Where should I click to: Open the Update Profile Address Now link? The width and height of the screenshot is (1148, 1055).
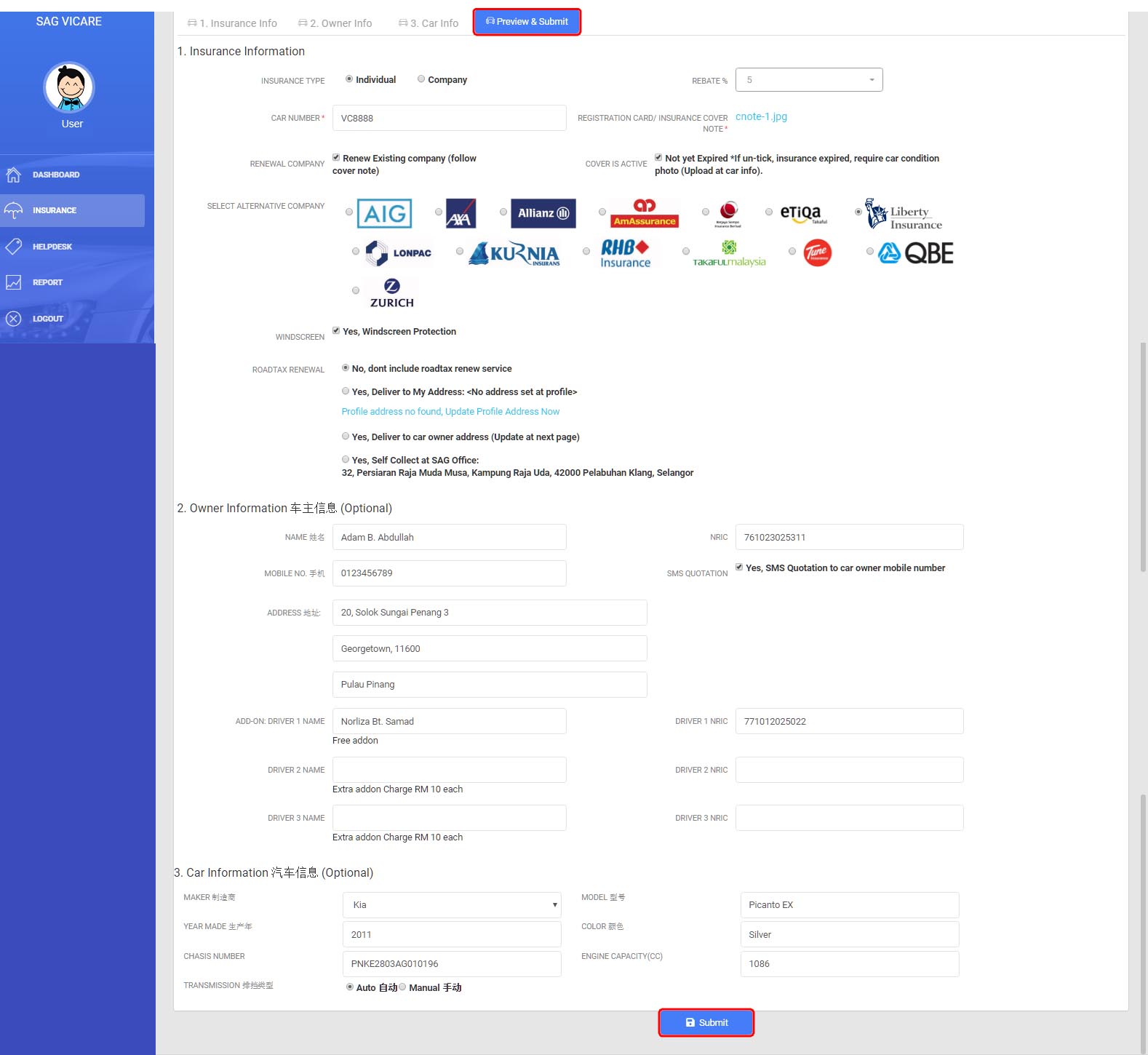pyautogui.click(x=450, y=412)
